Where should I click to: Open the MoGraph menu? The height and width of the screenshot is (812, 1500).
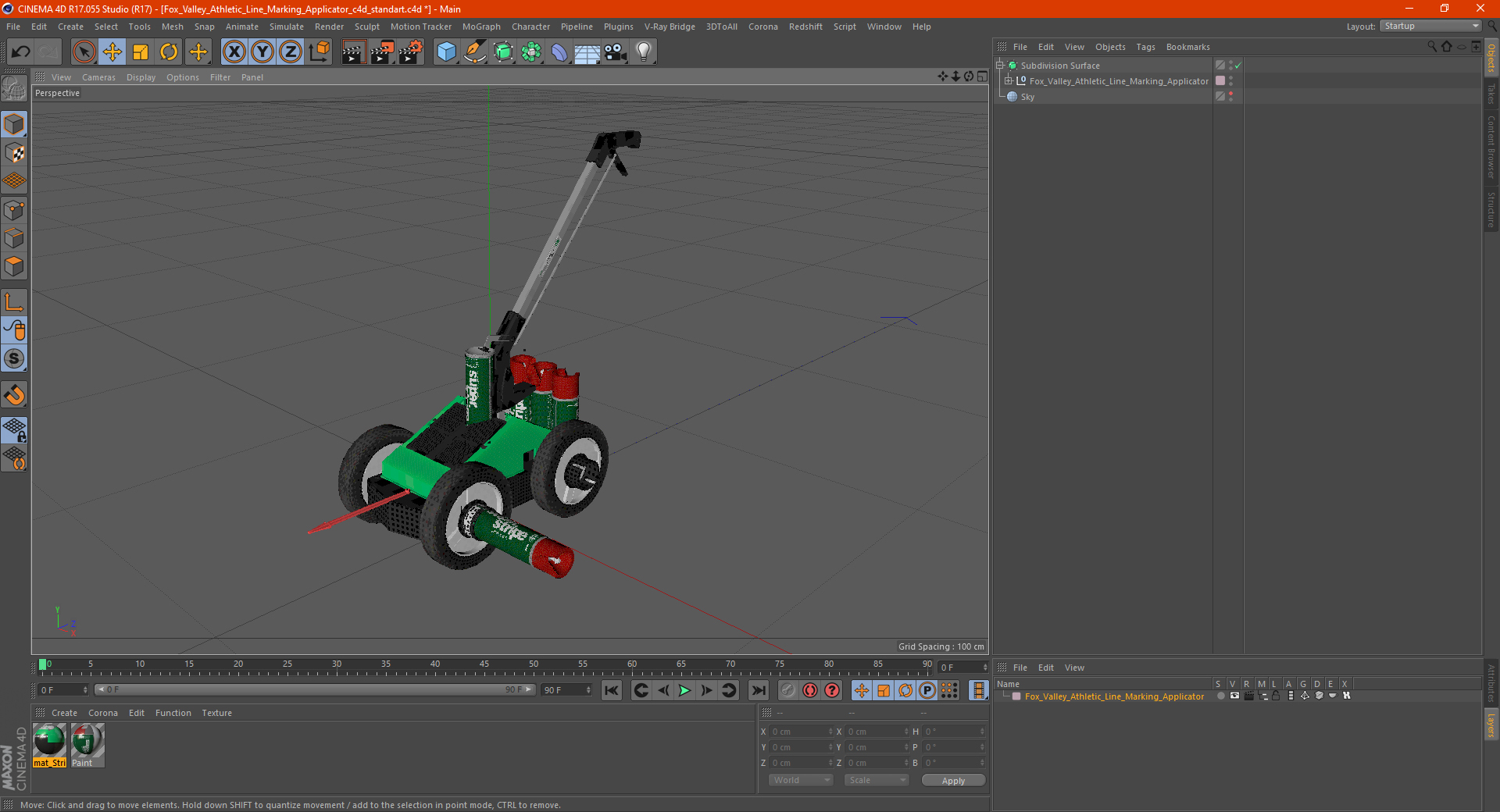[481, 27]
